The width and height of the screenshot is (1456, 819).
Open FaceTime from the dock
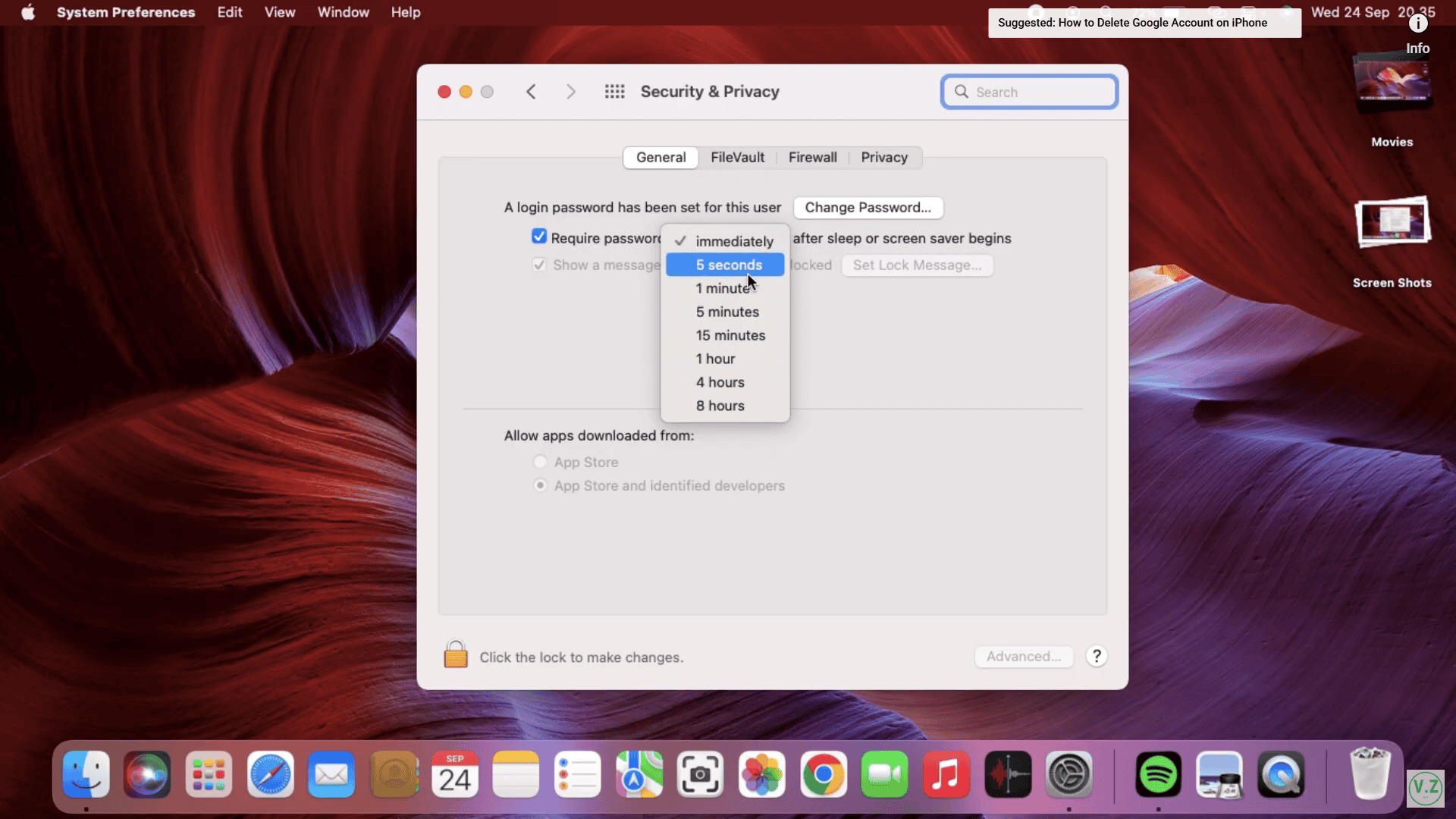pyautogui.click(x=884, y=774)
